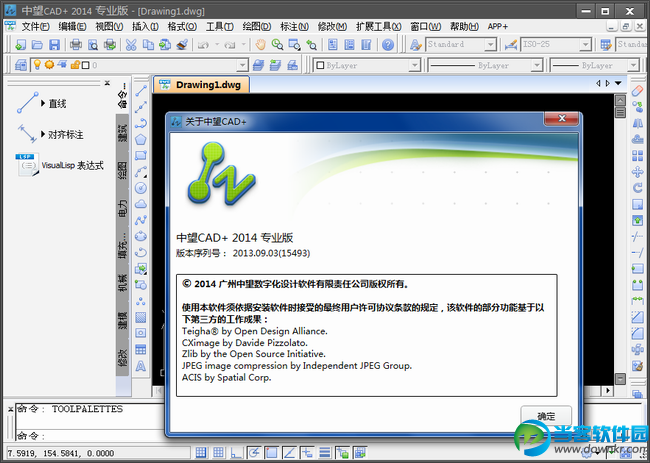
Task: Toggle Object Snap in the status bar
Action: click(272, 453)
